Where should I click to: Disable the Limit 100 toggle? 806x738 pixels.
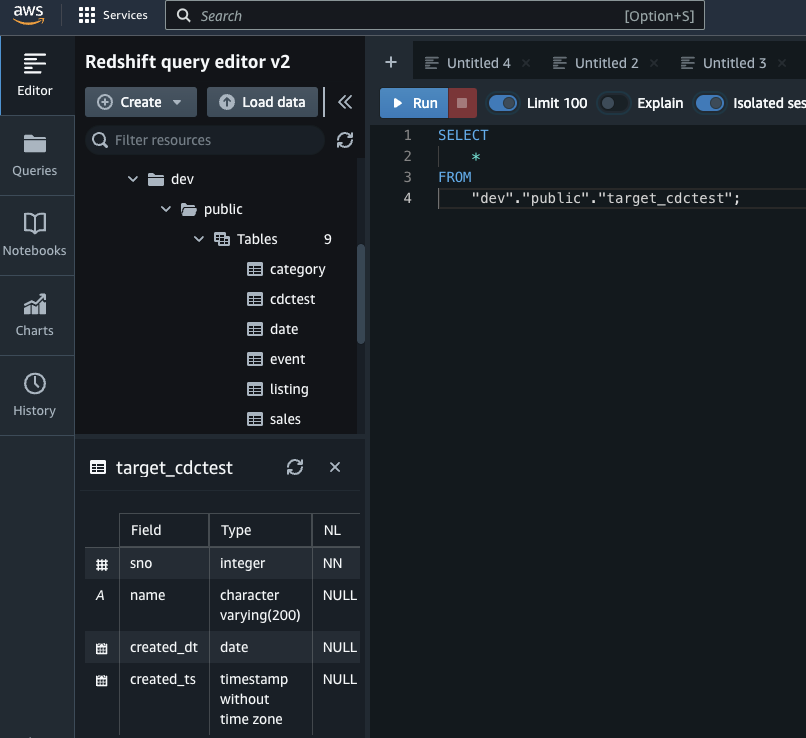(x=501, y=102)
